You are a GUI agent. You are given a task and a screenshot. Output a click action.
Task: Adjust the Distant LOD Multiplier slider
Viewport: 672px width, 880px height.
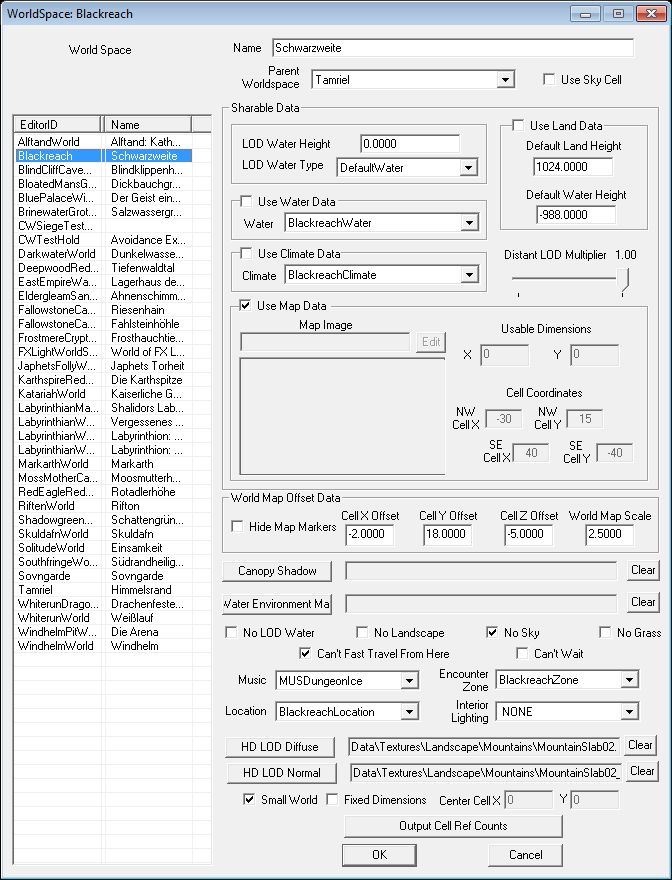pyautogui.click(x=623, y=280)
